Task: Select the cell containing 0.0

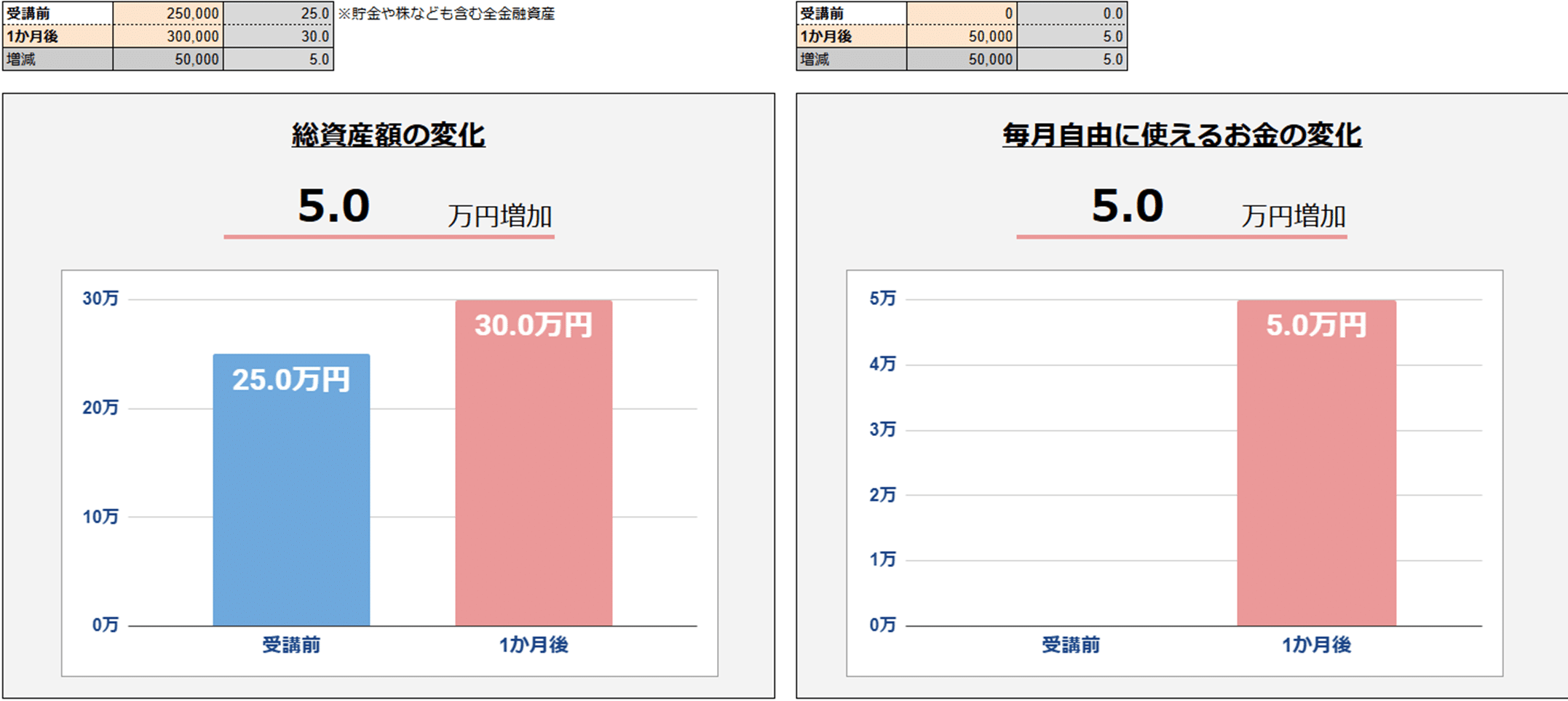Action: pos(1072,13)
